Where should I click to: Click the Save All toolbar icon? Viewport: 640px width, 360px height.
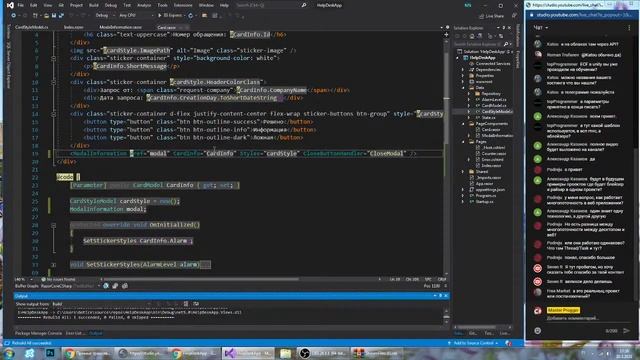61,16
